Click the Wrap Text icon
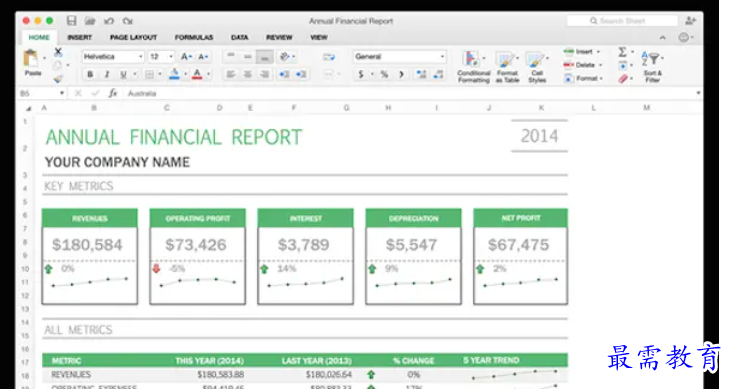Viewport: 729px width, 389px height. pos(329,57)
